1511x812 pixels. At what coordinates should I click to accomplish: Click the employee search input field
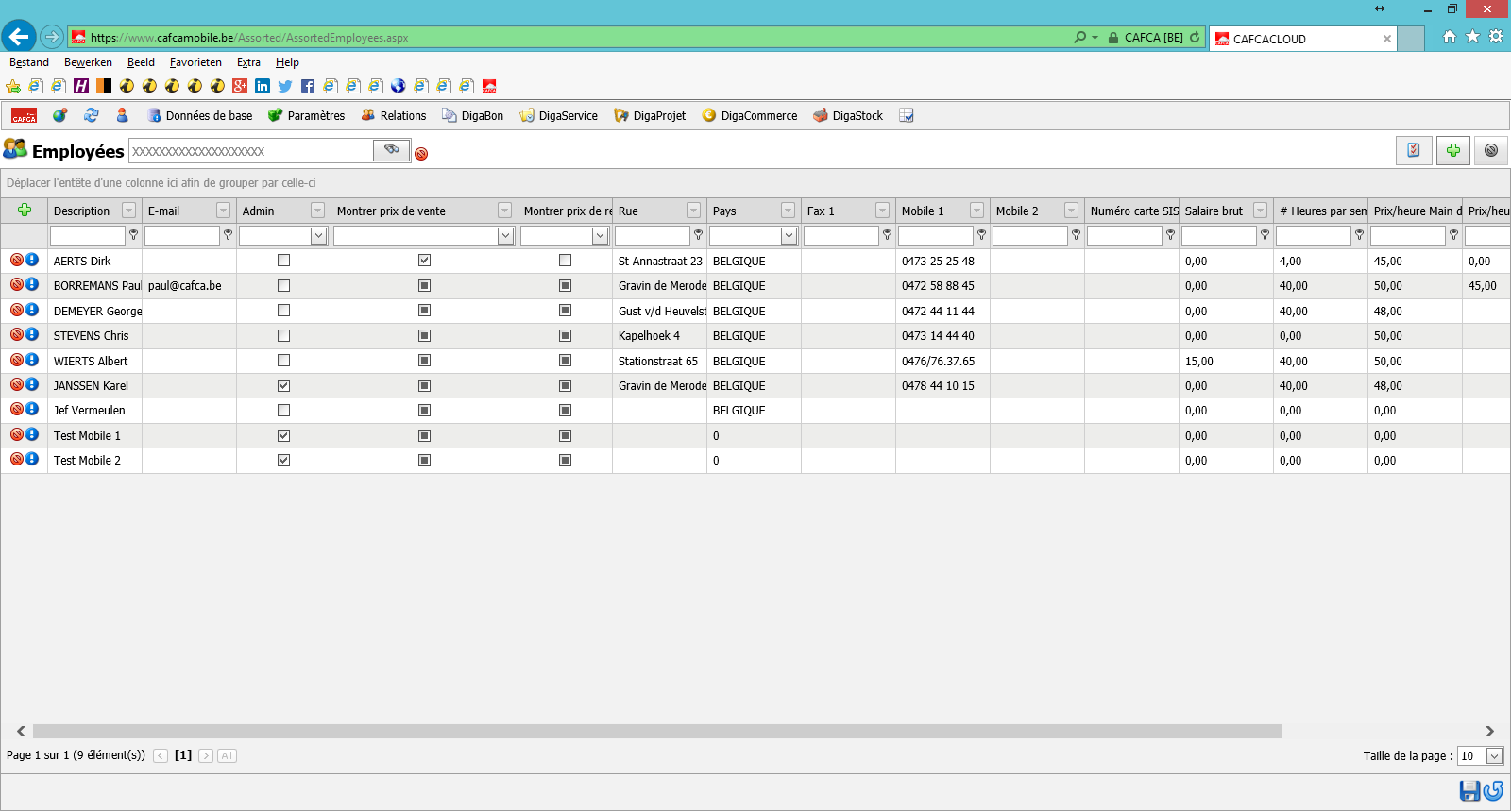250,151
